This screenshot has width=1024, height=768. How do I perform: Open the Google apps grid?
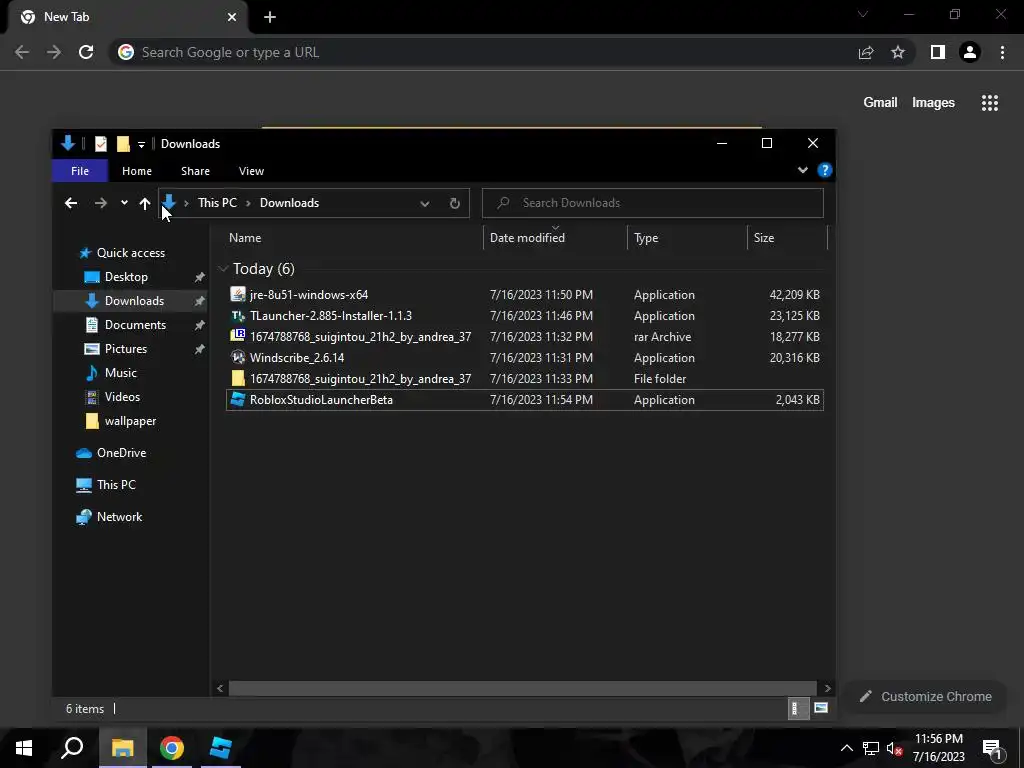989,103
